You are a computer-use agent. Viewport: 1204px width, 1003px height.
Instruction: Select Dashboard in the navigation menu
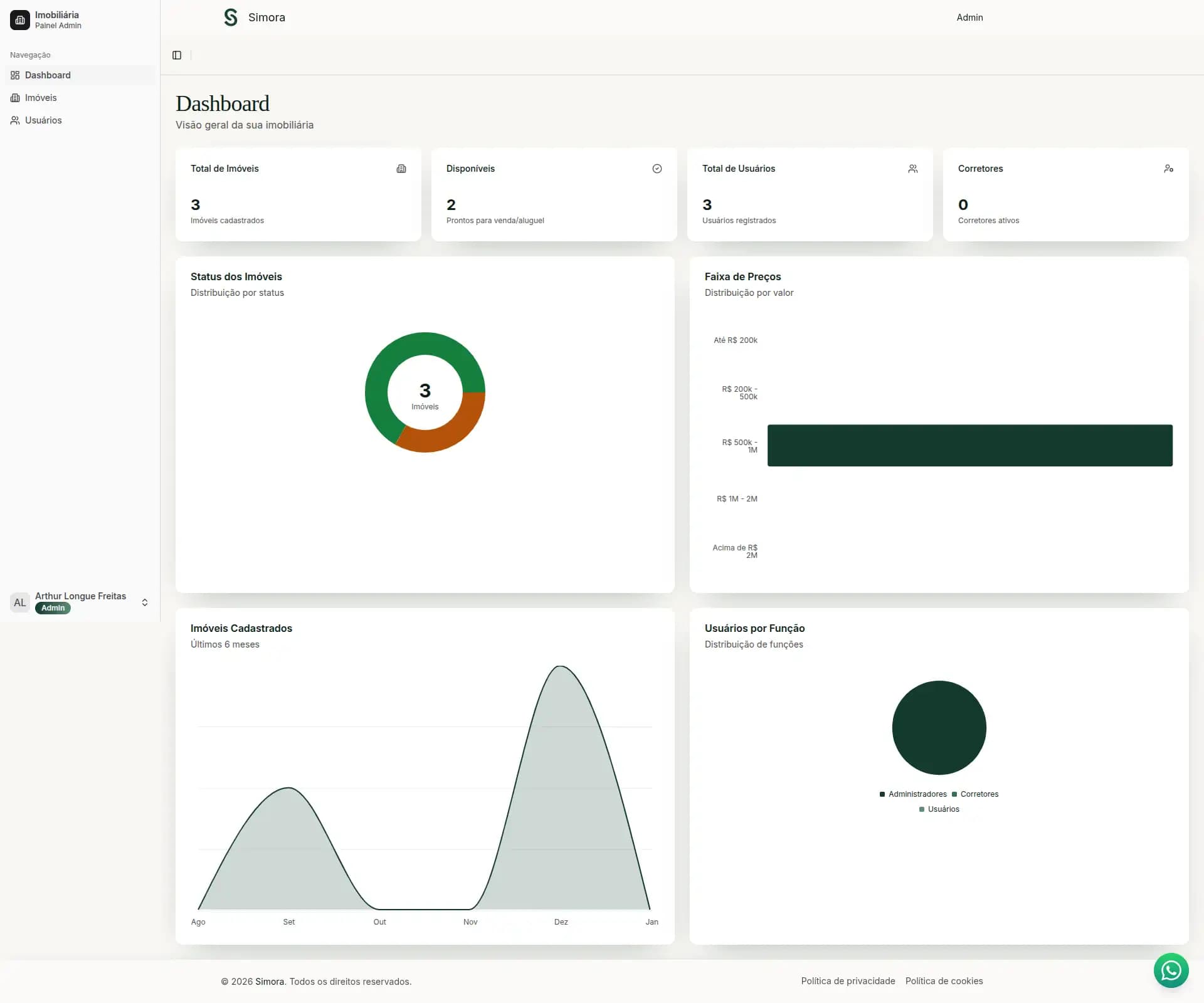click(46, 75)
